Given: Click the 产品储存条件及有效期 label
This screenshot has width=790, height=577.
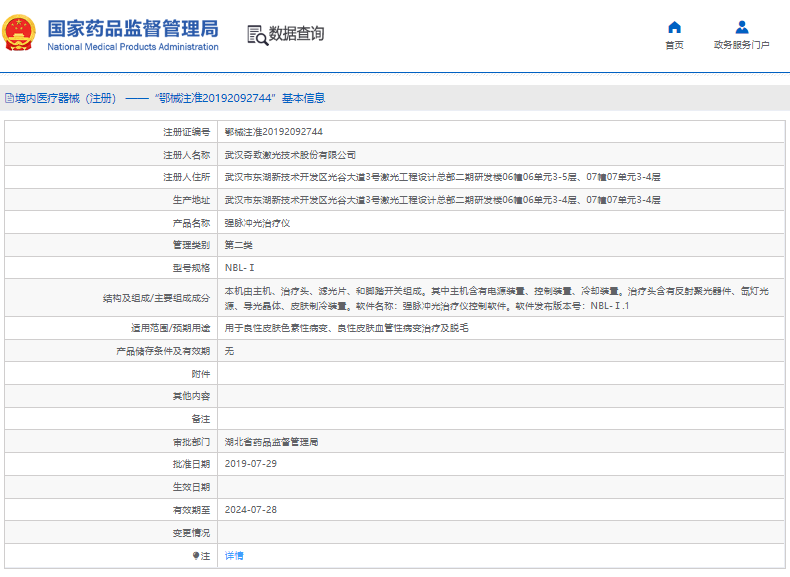Looking at the screenshot, I should click(163, 351).
